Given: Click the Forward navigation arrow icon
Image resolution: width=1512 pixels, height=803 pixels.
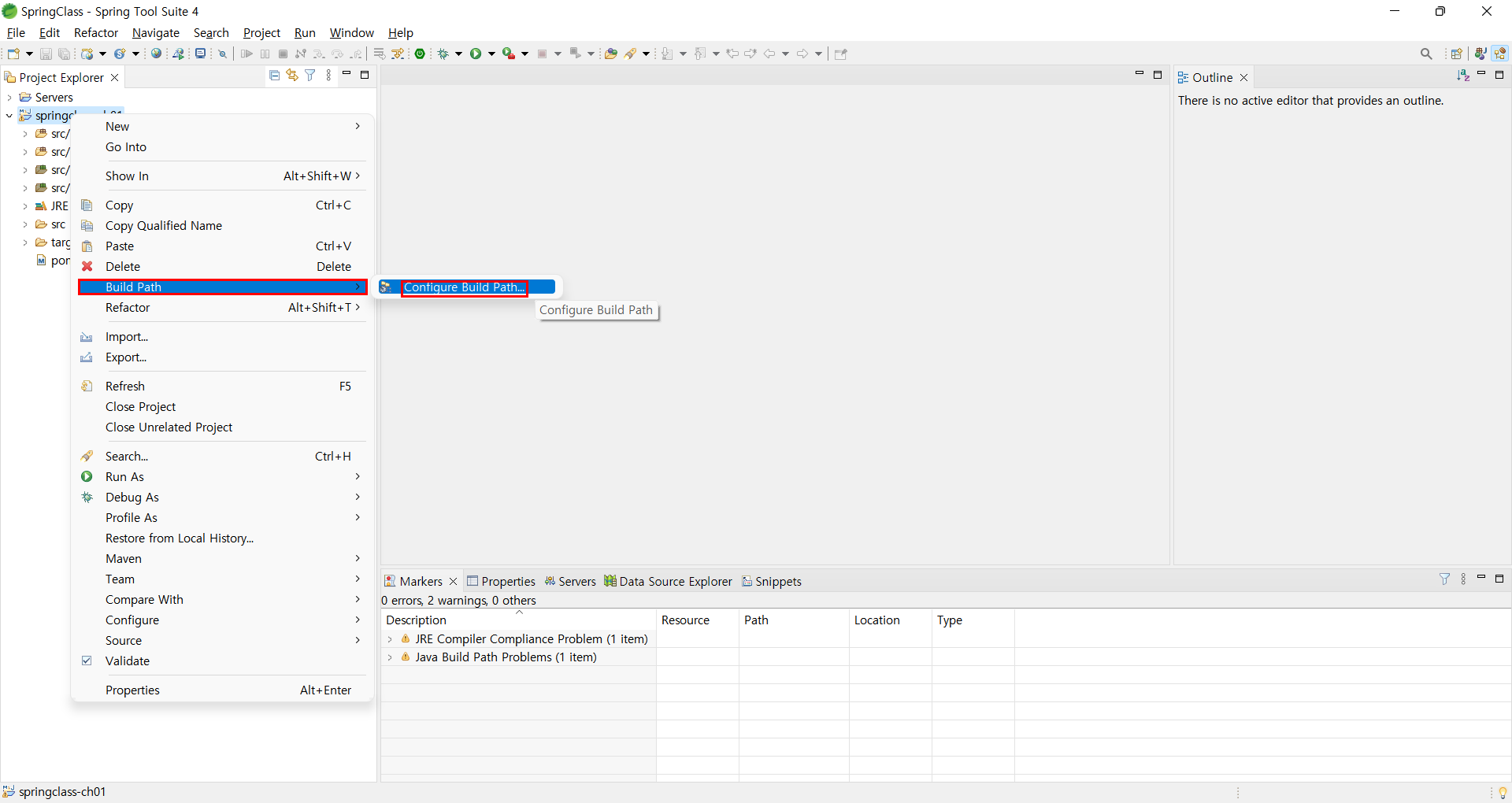Looking at the screenshot, I should click(802, 54).
